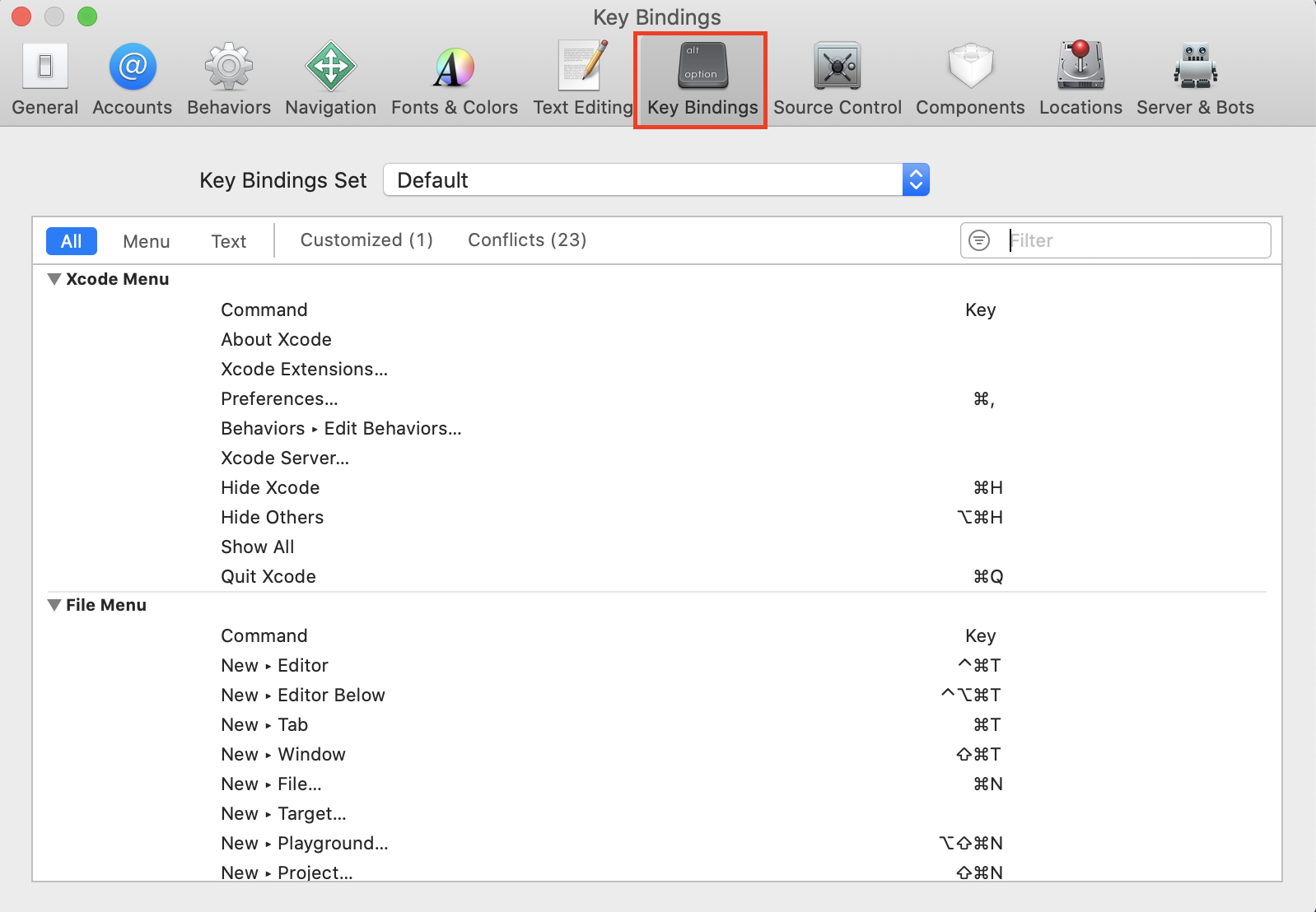The image size is (1316, 912).
Task: Show Customized (1) bindings
Action: point(366,240)
